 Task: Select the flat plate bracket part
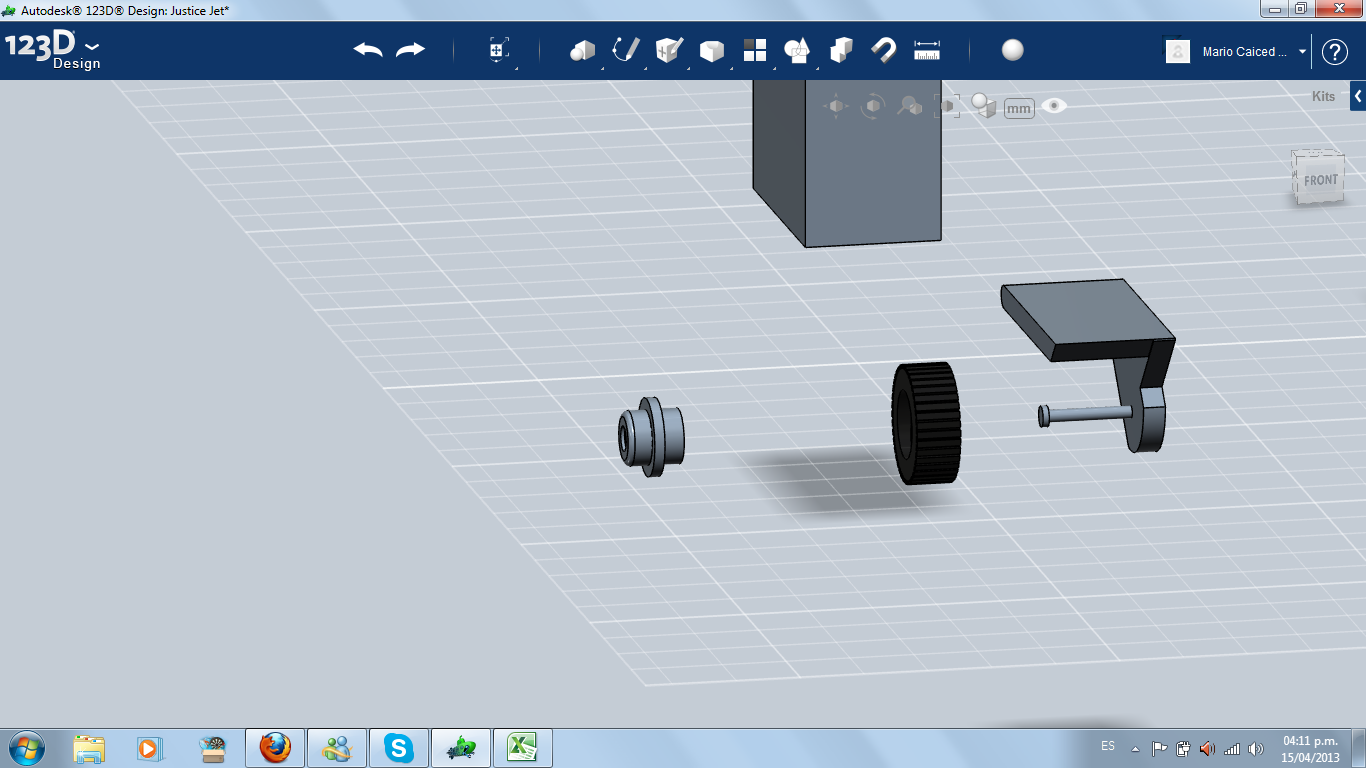click(1087, 319)
